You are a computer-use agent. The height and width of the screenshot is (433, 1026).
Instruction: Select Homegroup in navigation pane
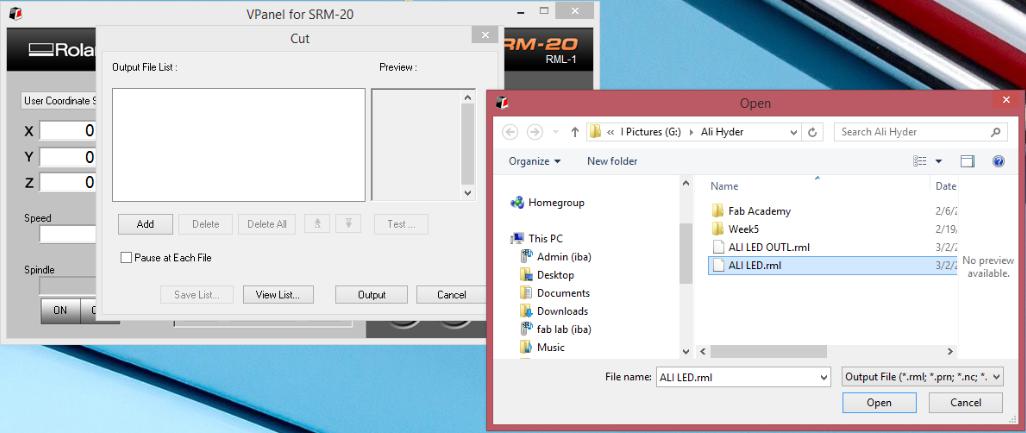[x=547, y=203]
